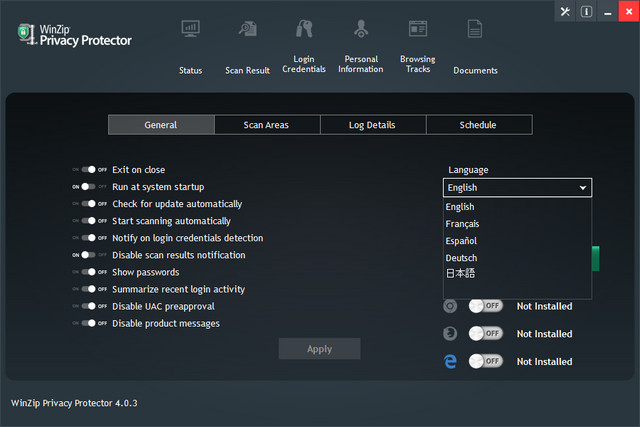Open the Personal Information section icon
The width and height of the screenshot is (640, 427).
(360, 28)
